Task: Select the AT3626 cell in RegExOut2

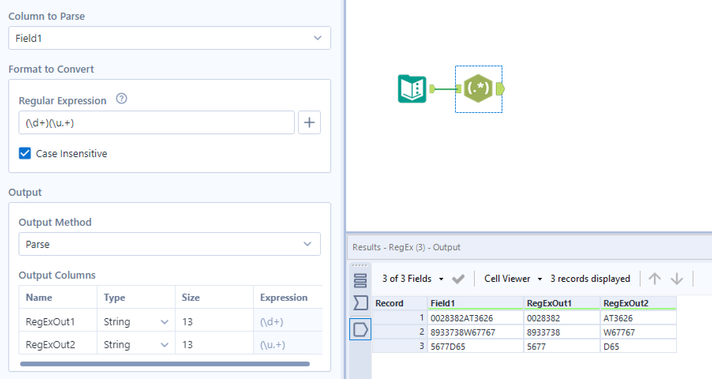Action: [x=638, y=318]
